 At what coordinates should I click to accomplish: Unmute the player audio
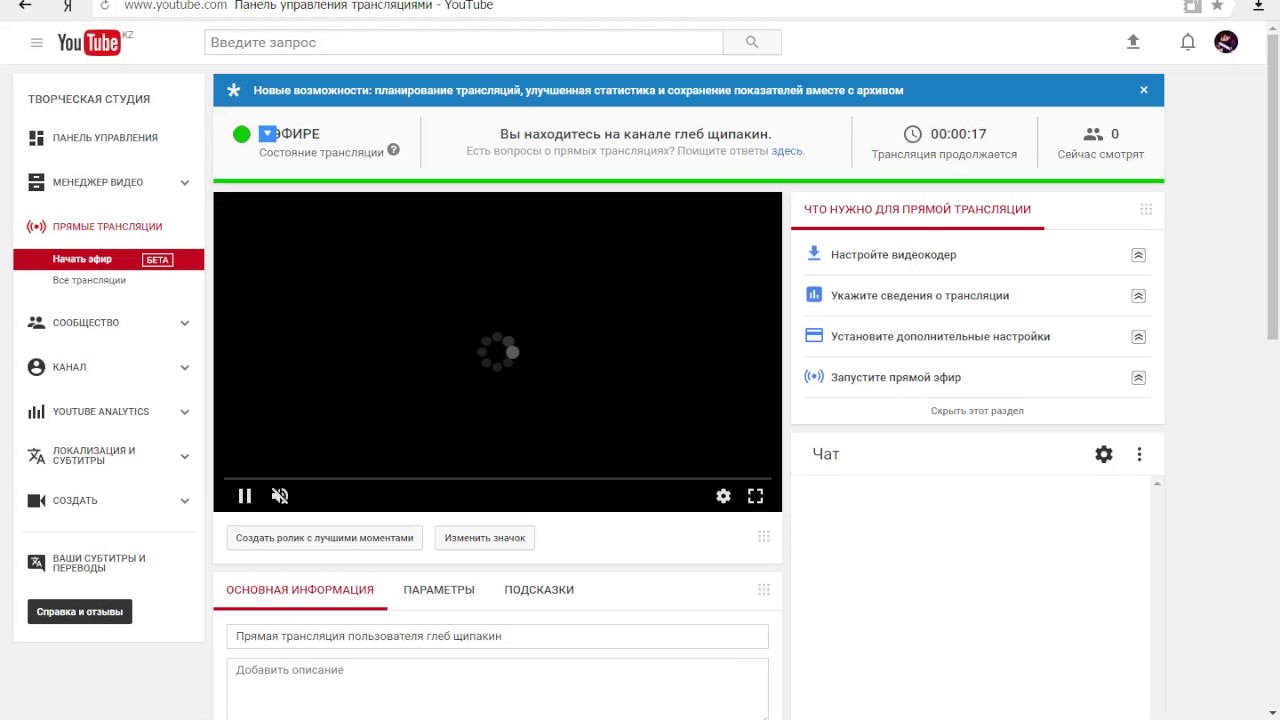coord(280,496)
